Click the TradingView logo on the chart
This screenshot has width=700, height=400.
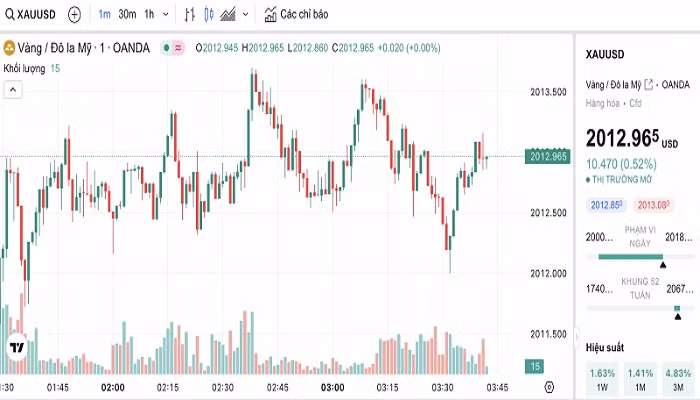click(x=17, y=348)
